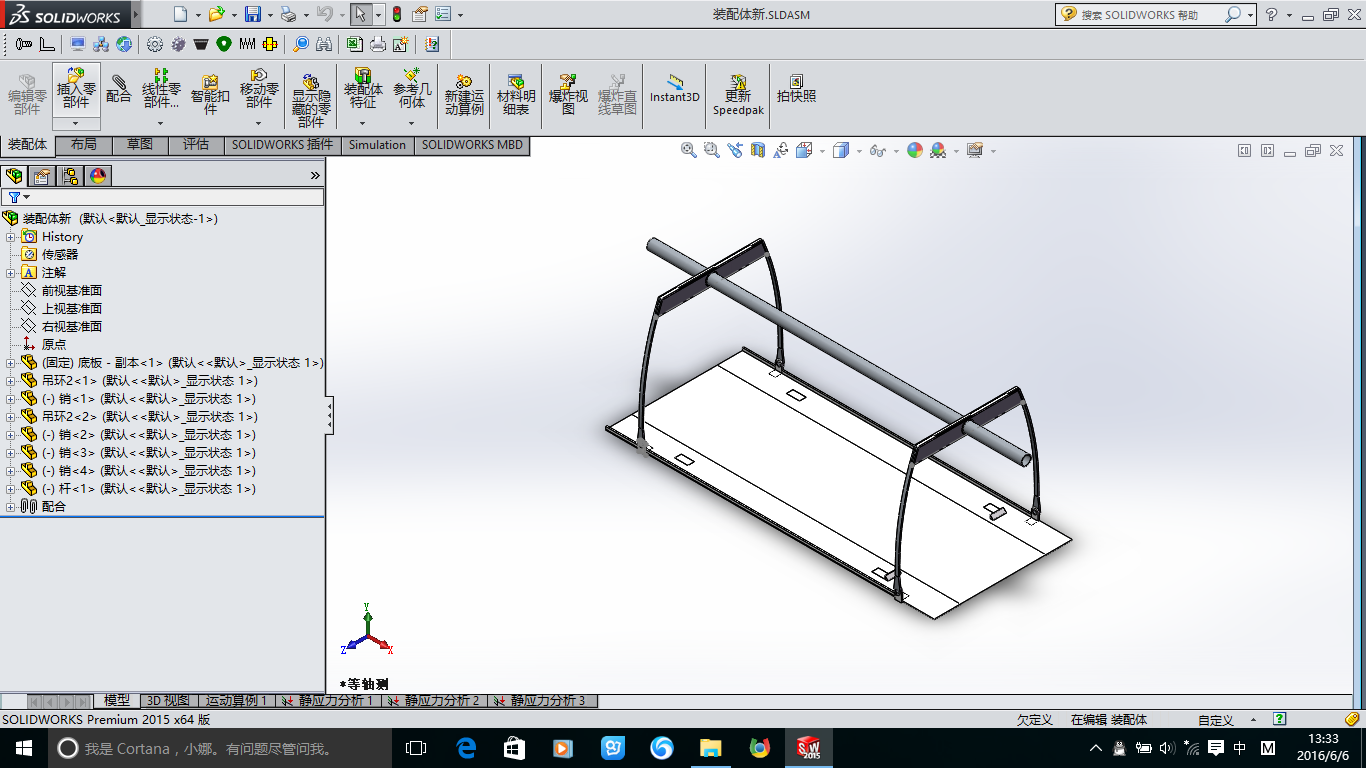Open the 静应力分析 2 study tab
This screenshot has height=768, width=1366.
pyautogui.click(x=441, y=701)
